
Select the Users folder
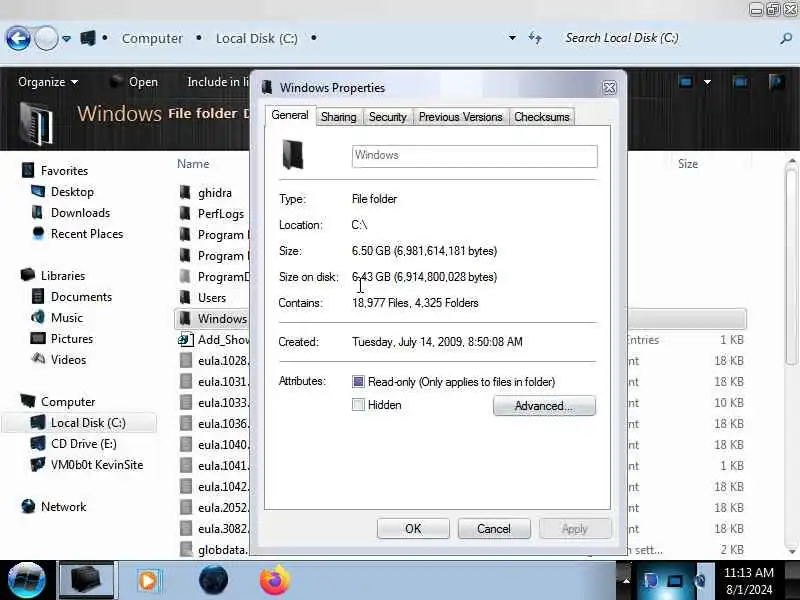[x=212, y=297]
